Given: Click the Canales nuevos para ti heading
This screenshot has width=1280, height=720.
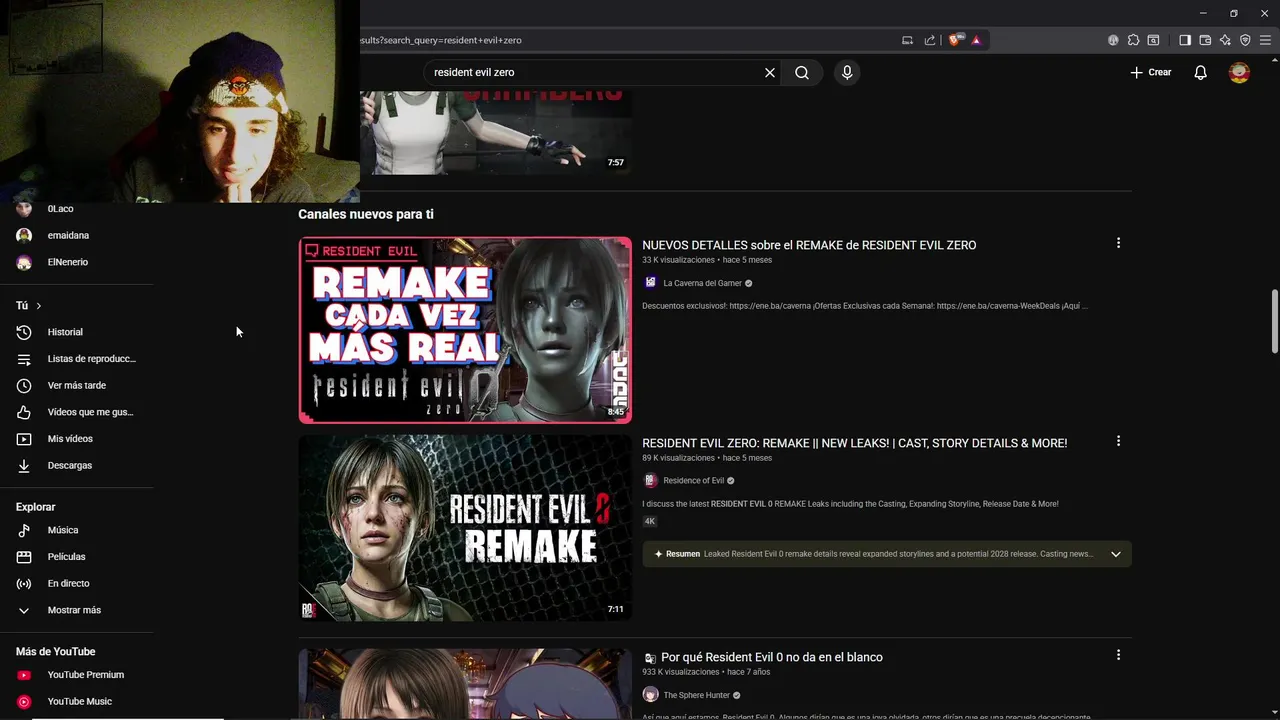Looking at the screenshot, I should (x=366, y=214).
